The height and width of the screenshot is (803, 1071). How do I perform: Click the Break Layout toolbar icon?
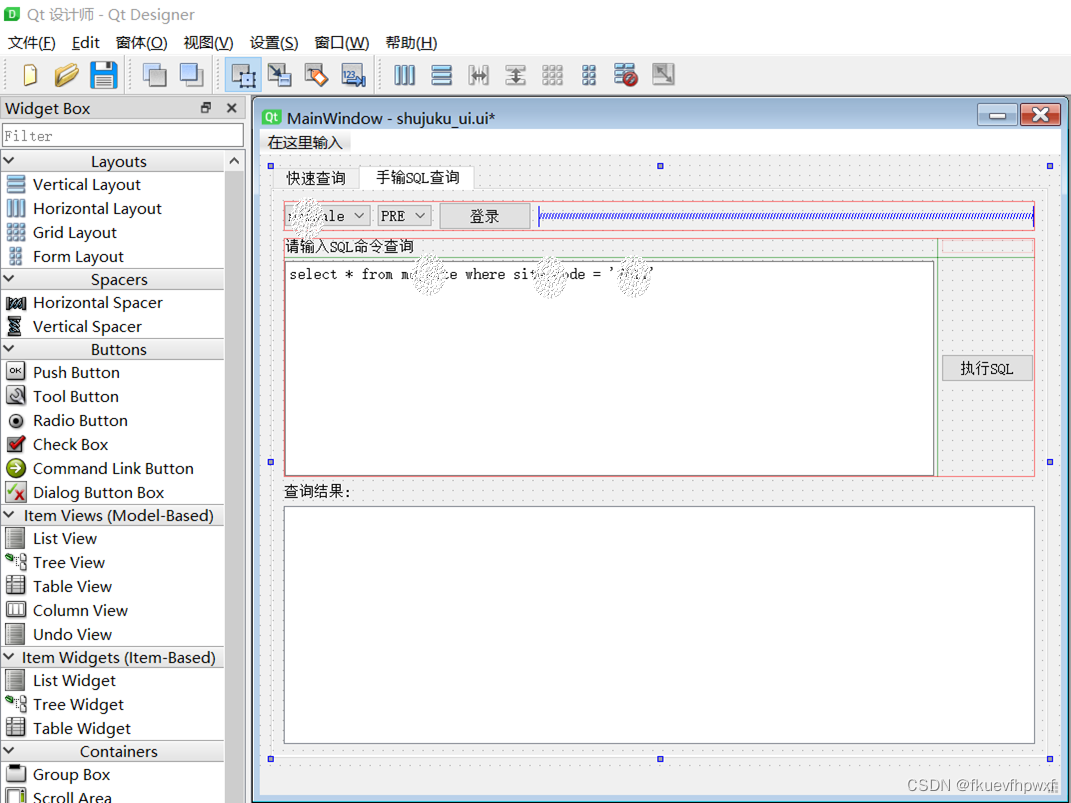[626, 74]
